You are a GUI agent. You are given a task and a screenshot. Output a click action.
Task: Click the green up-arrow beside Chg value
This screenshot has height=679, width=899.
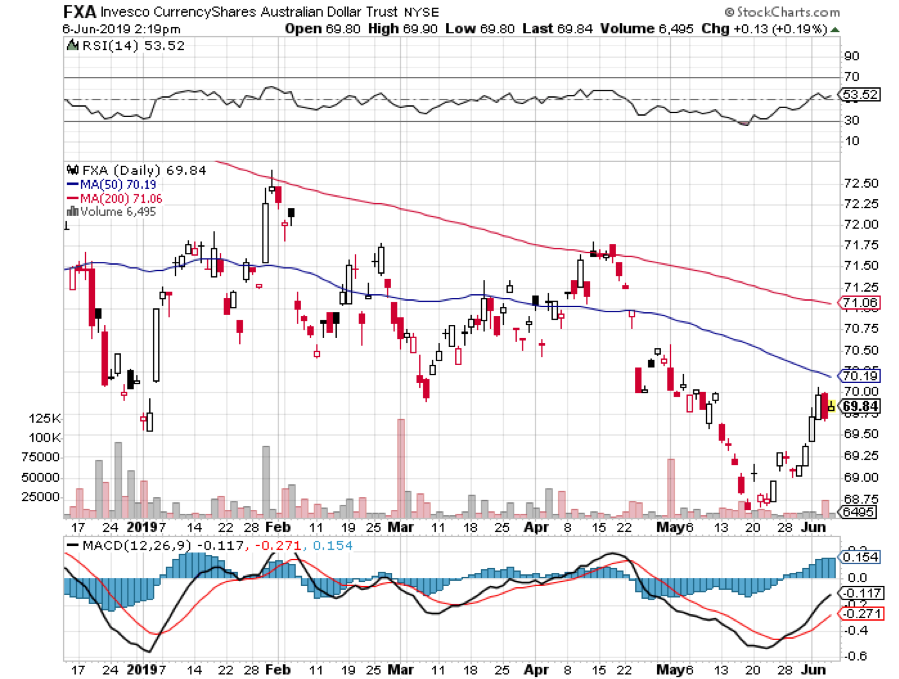835,29
